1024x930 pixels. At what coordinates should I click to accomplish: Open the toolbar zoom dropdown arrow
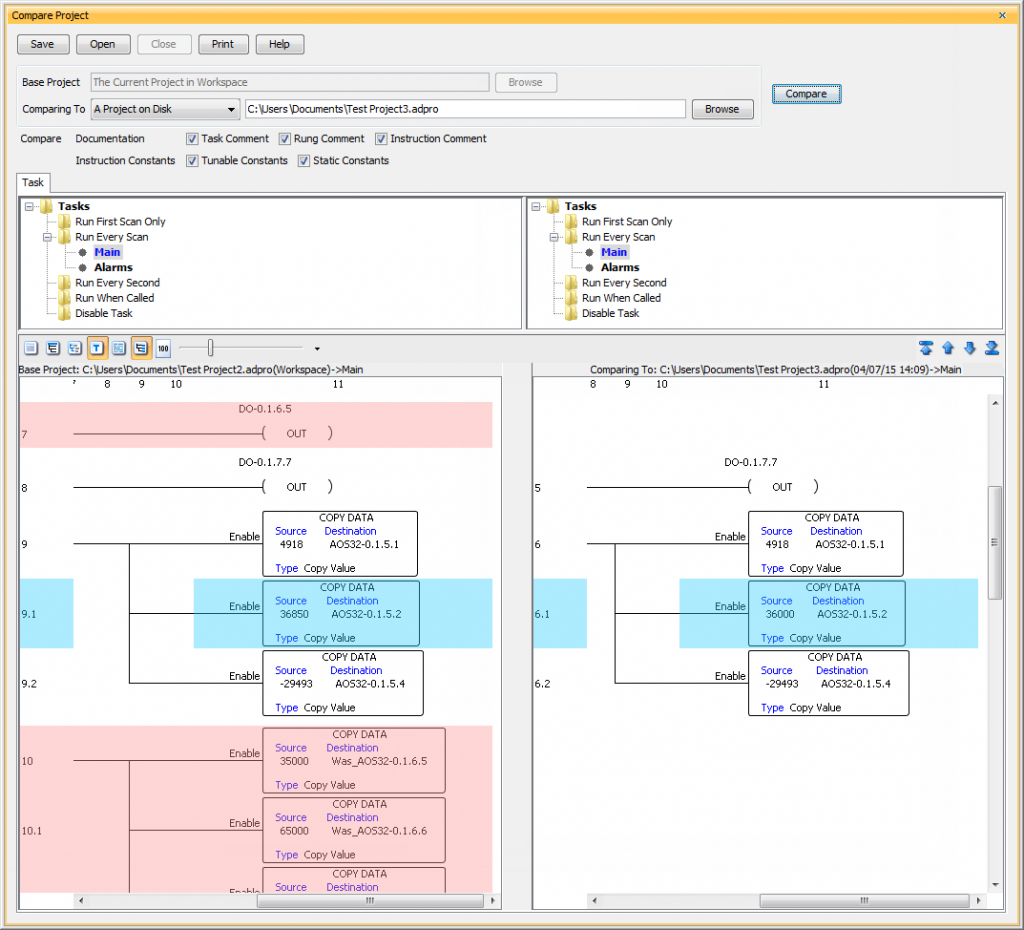[317, 348]
